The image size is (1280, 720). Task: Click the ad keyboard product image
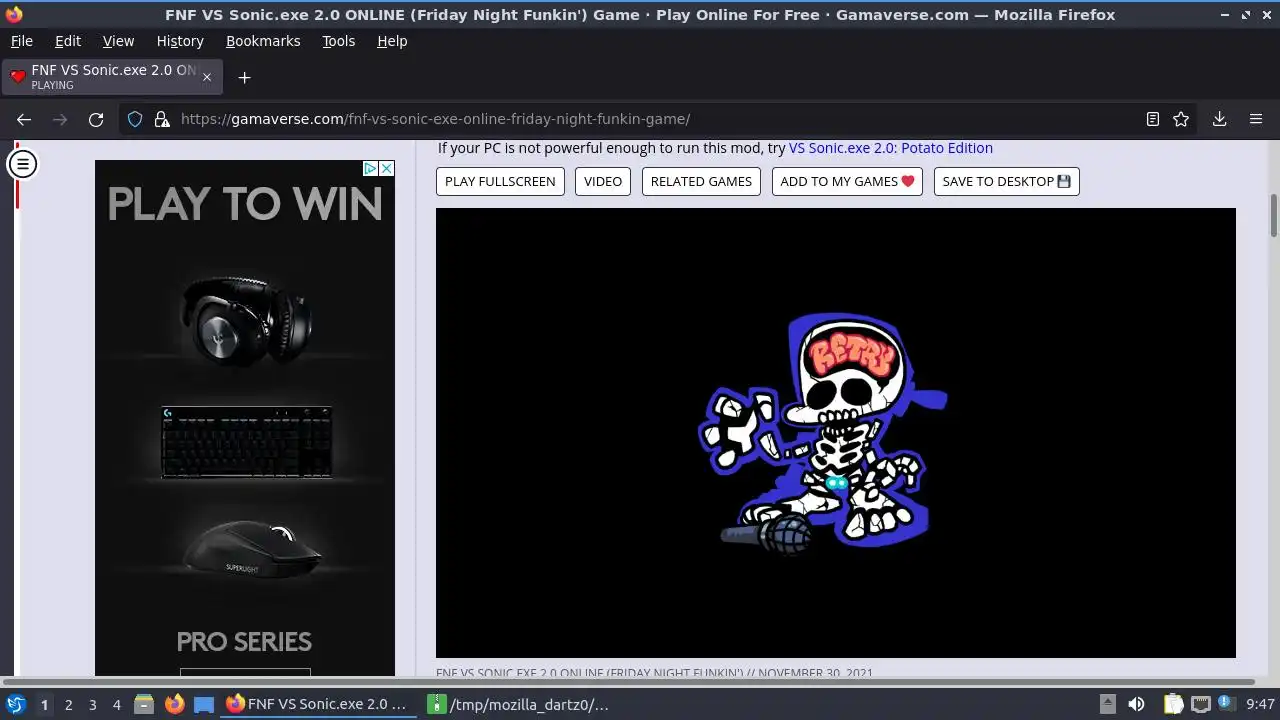[x=246, y=441]
